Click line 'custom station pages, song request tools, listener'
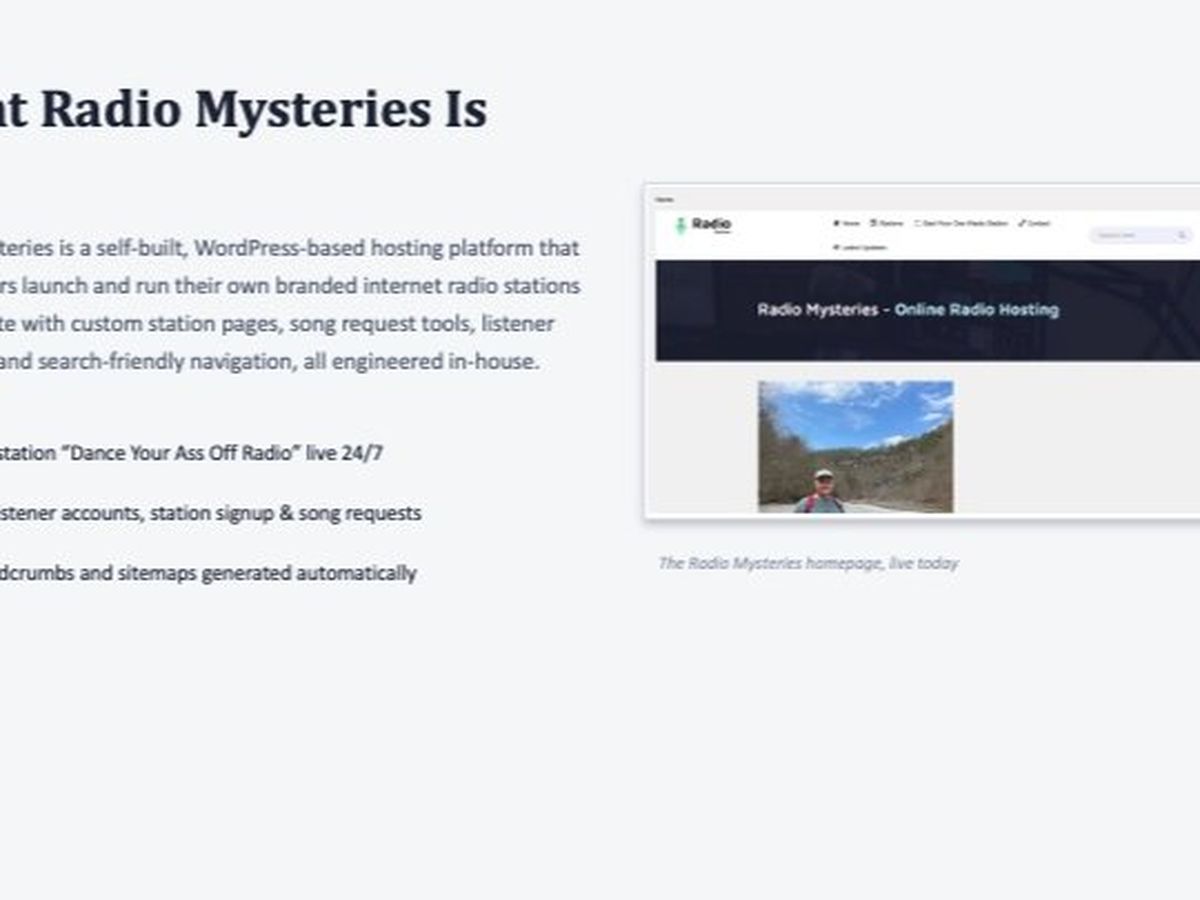This screenshot has width=1200, height=900. click(x=312, y=323)
